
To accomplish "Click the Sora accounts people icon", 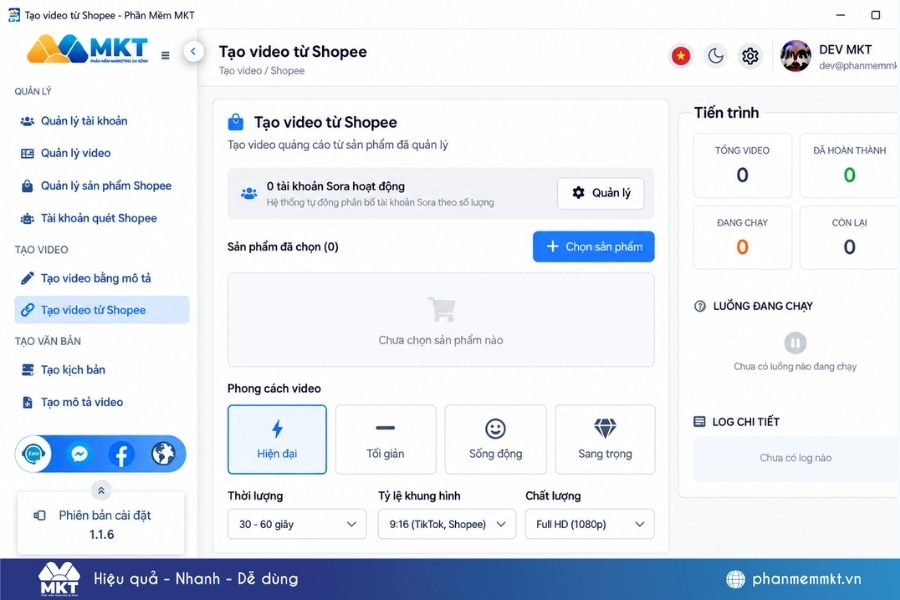I will (249, 193).
